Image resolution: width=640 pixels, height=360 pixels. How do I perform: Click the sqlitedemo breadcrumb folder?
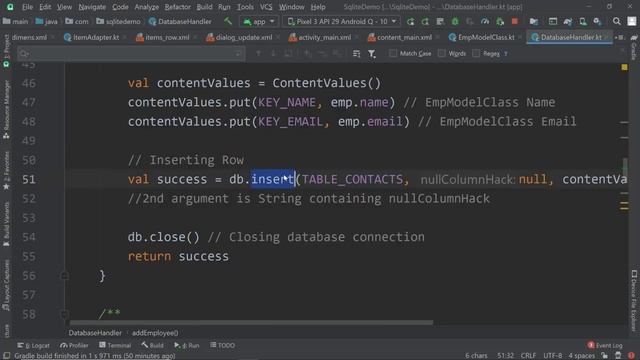(118, 21)
